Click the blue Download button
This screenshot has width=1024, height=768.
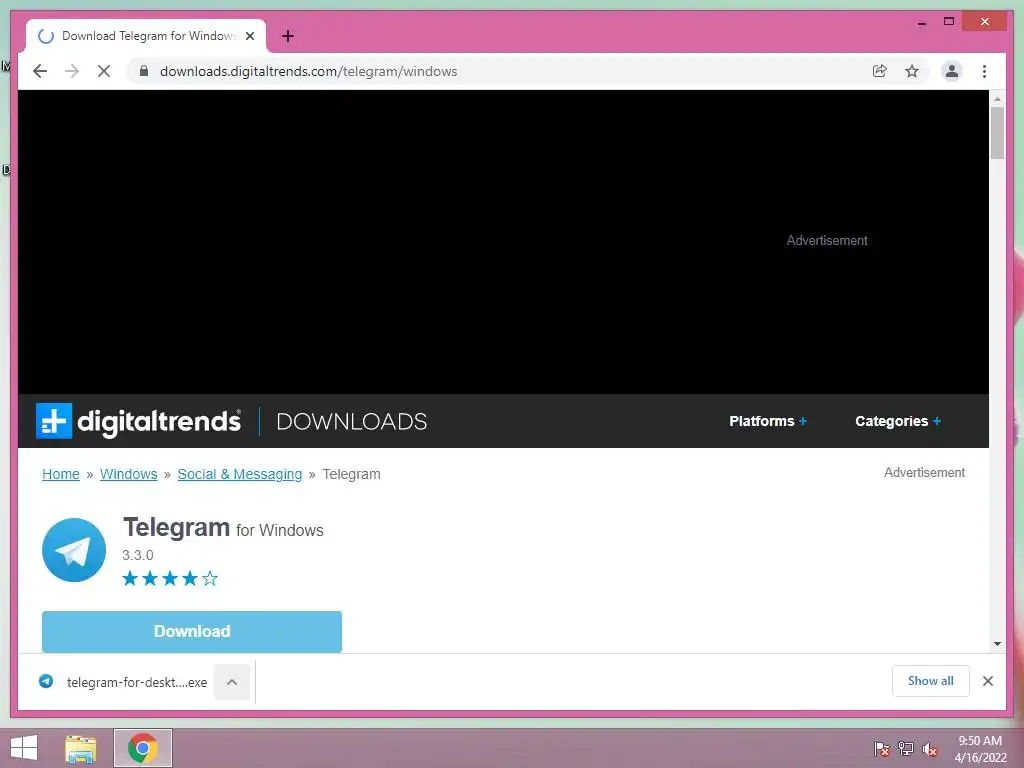pyautogui.click(x=192, y=632)
